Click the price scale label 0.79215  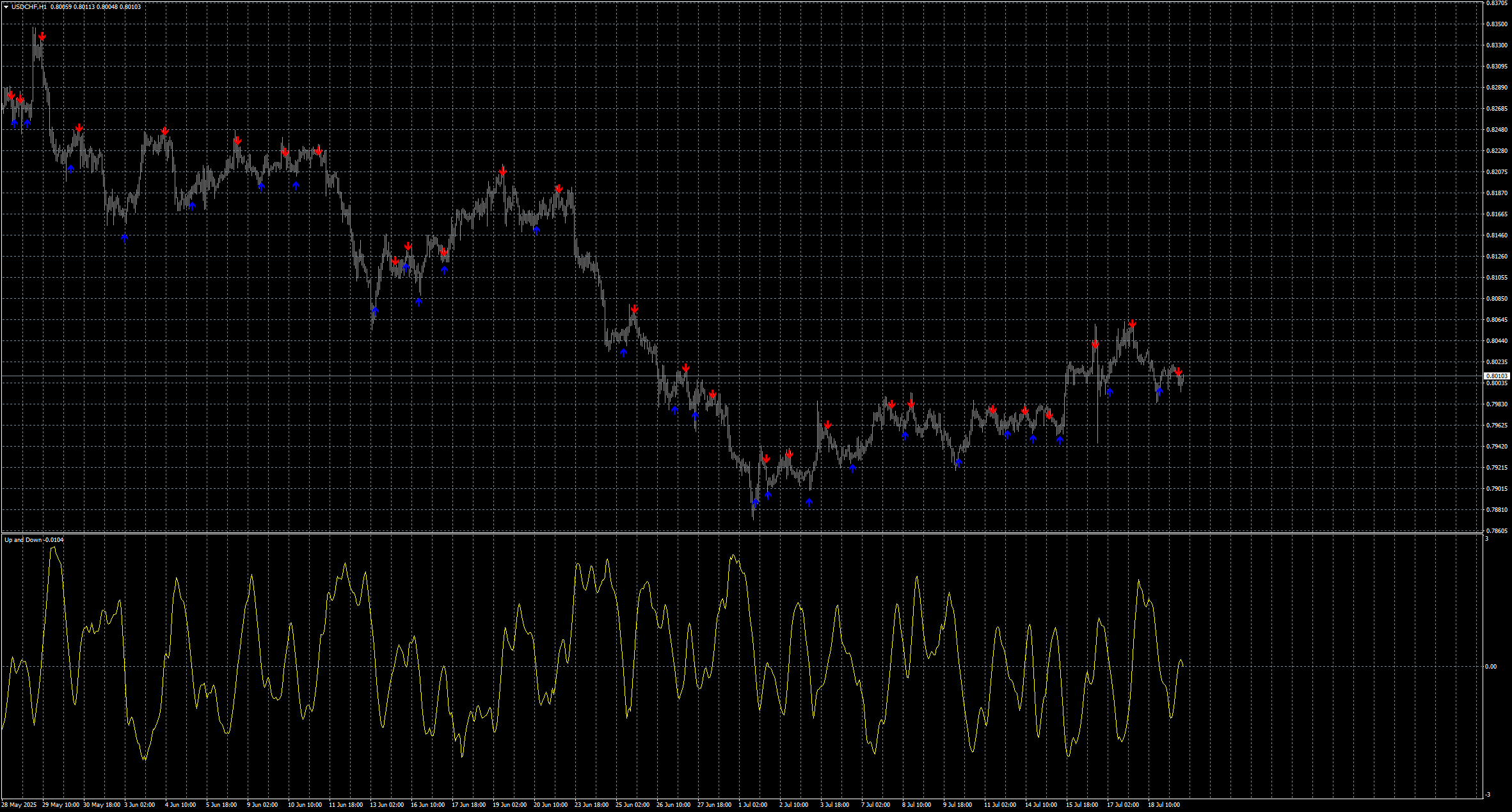(1495, 468)
